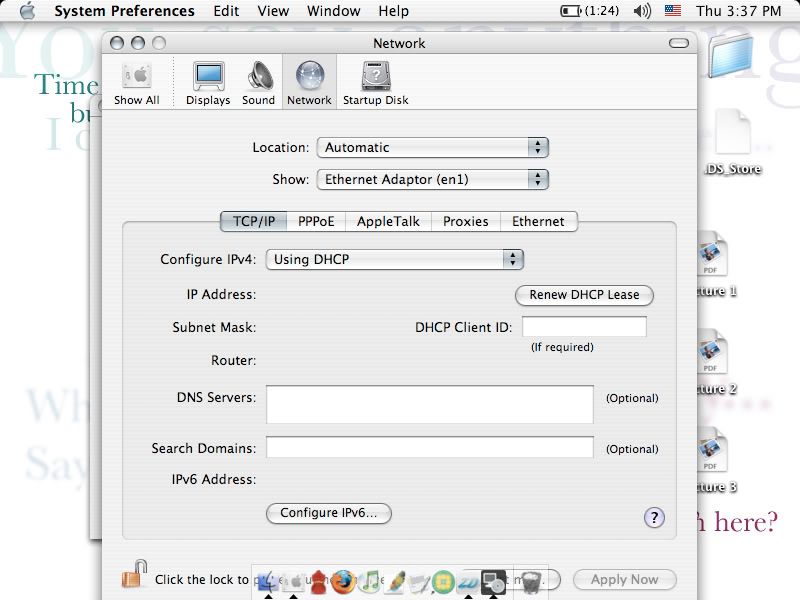Open the green circle app in Dock
The width and height of the screenshot is (800, 600).
[x=443, y=582]
